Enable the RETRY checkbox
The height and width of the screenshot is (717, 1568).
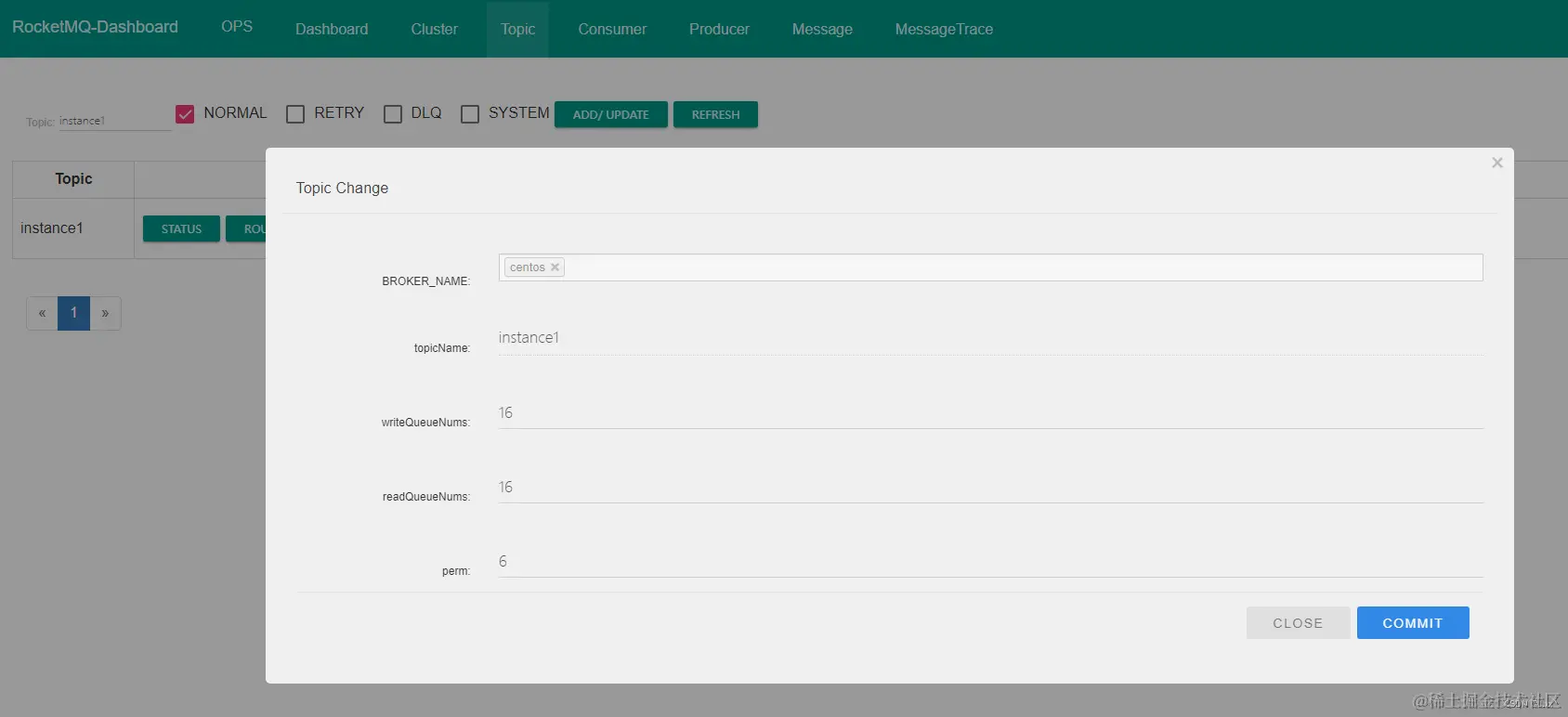click(x=295, y=113)
